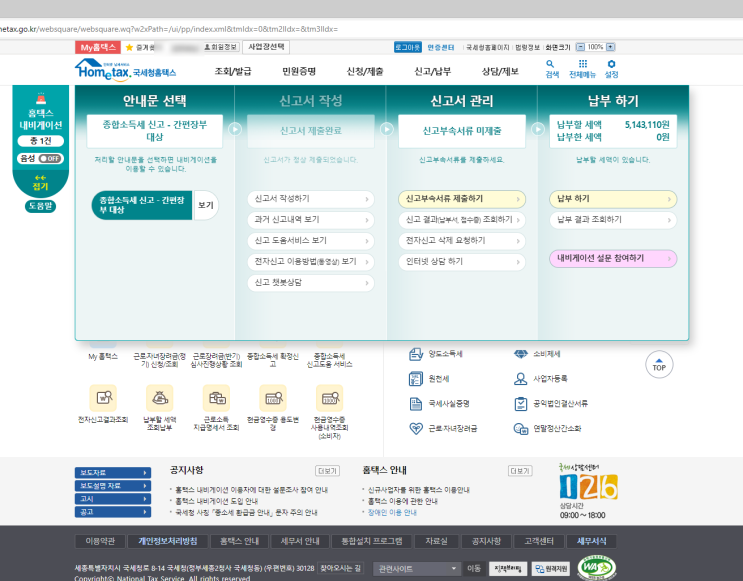Open the 납부할 세액 조회납부 icon

pos(160,397)
